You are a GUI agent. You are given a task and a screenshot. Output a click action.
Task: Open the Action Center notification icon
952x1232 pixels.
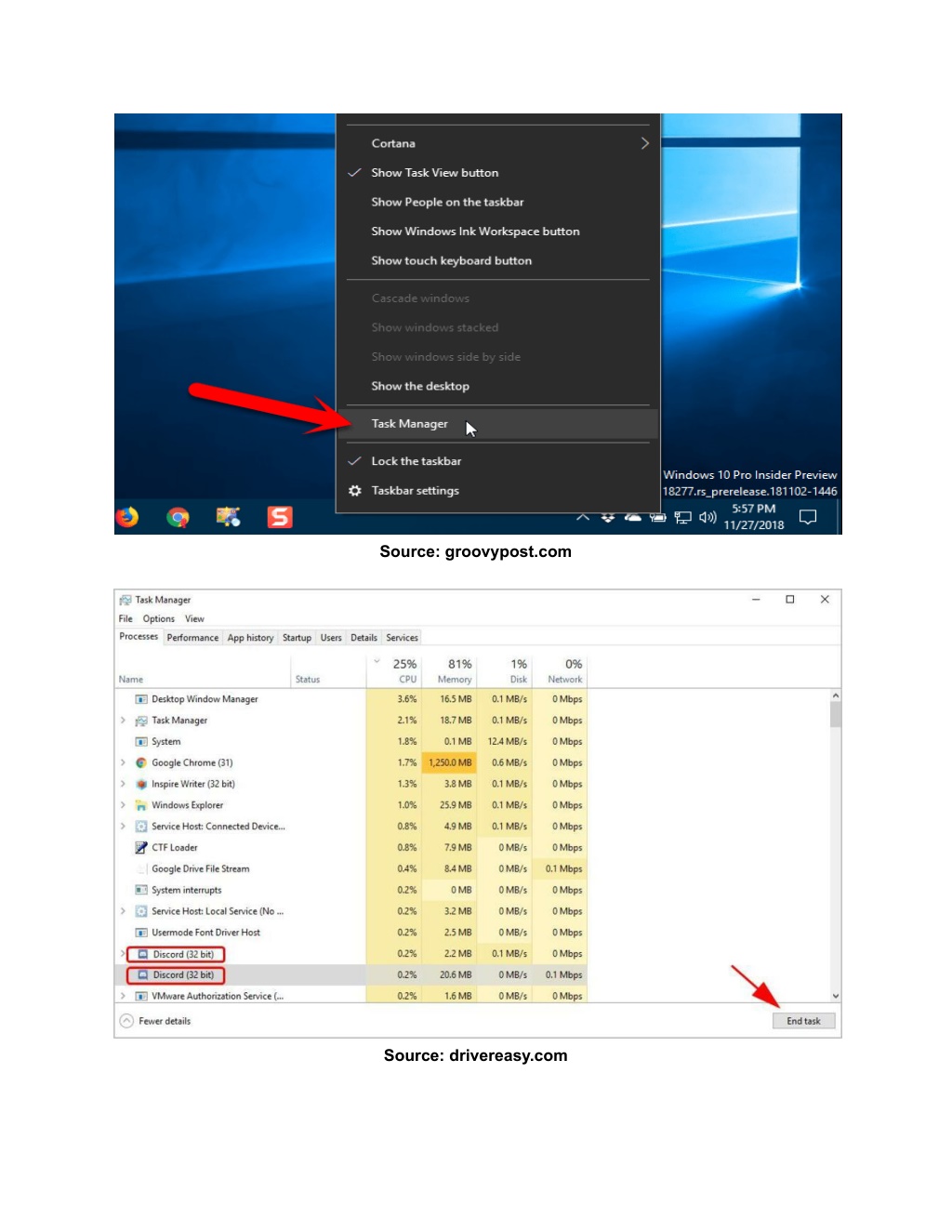[x=808, y=517]
